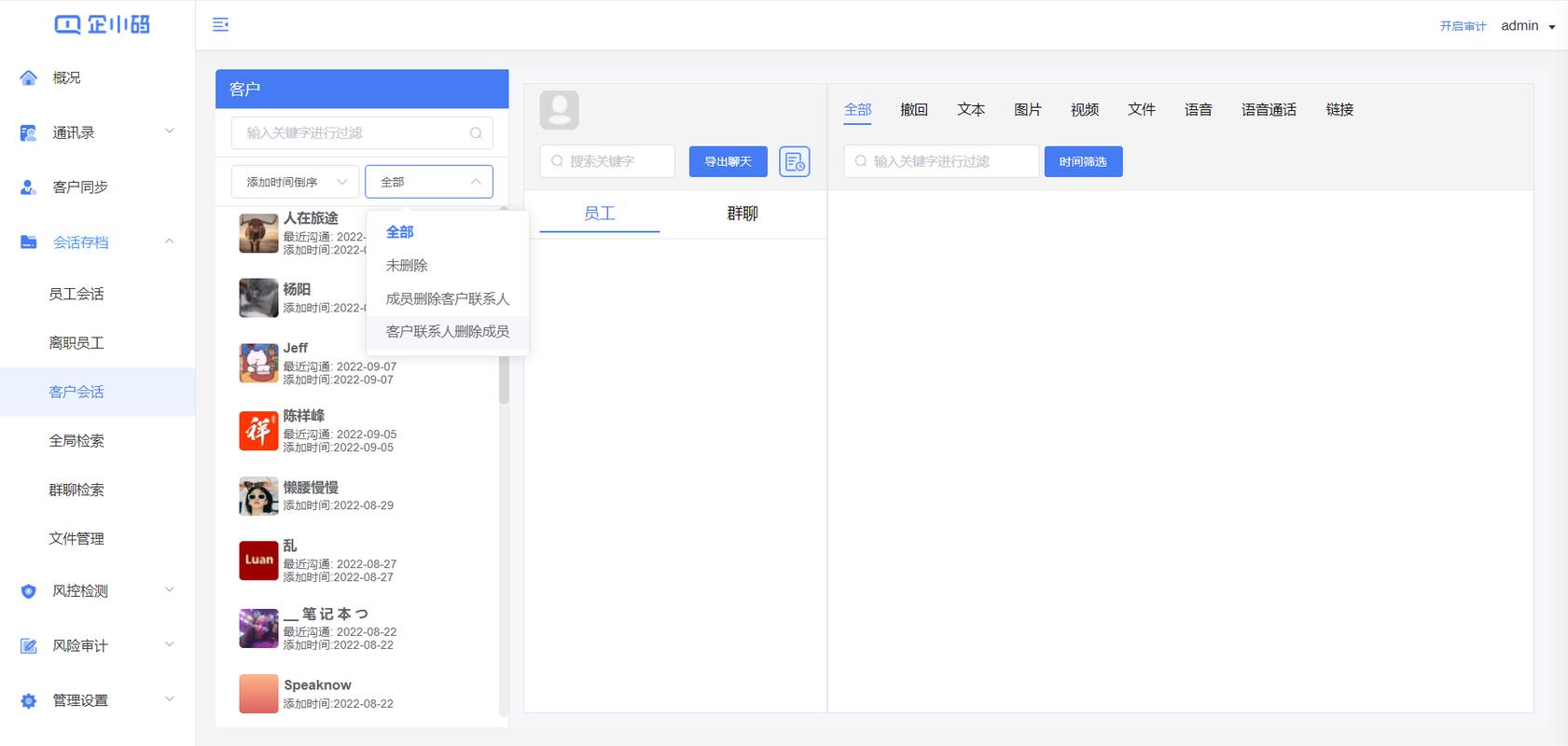This screenshot has height=746, width=1568.
Task: Select the 笔记本 customer avatar
Action: pyautogui.click(x=258, y=629)
